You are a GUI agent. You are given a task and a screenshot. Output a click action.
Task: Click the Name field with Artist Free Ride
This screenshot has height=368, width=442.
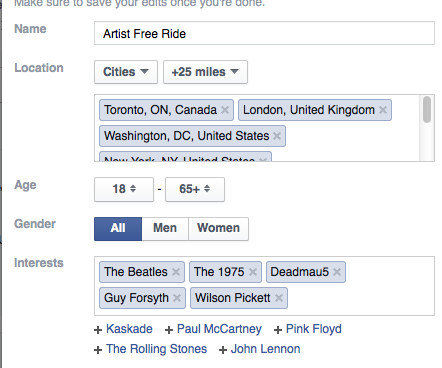[x=264, y=33]
